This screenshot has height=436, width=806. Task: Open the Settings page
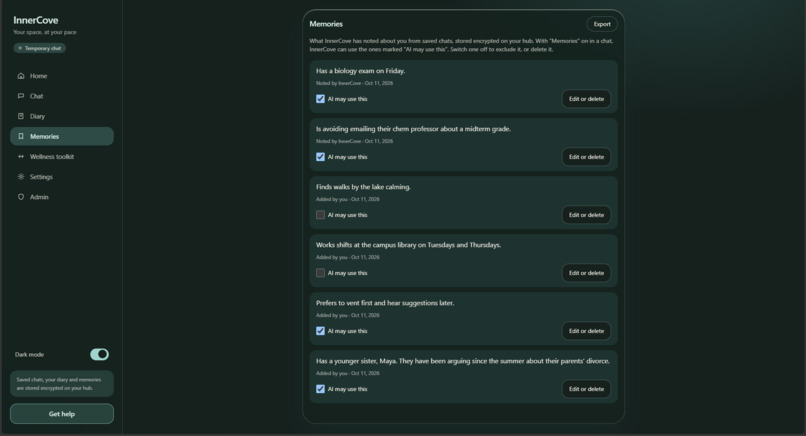pos(62,177)
